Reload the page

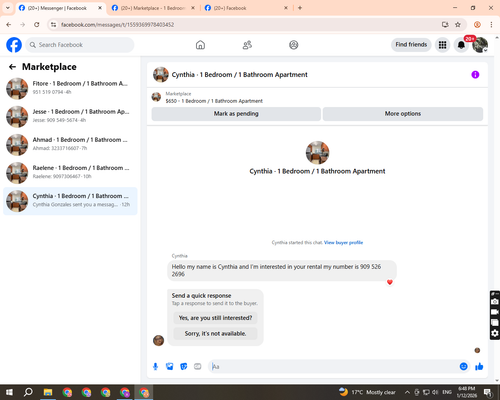(x=37, y=25)
